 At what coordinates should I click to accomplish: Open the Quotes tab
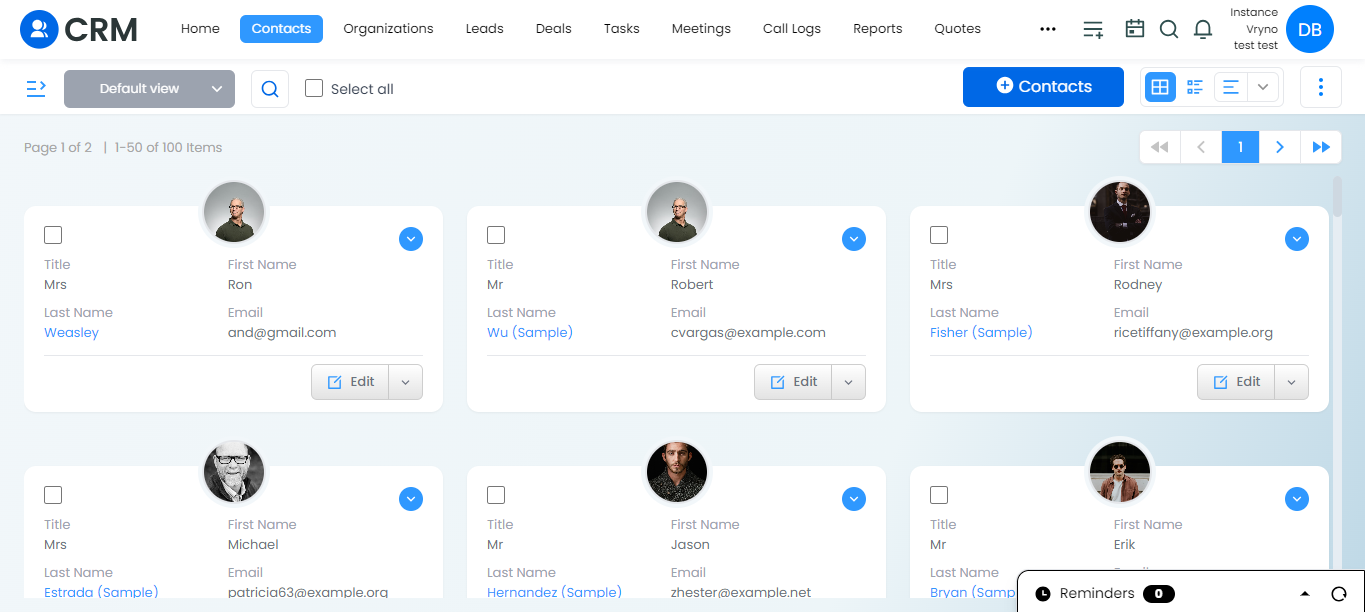pyautogui.click(x=957, y=29)
